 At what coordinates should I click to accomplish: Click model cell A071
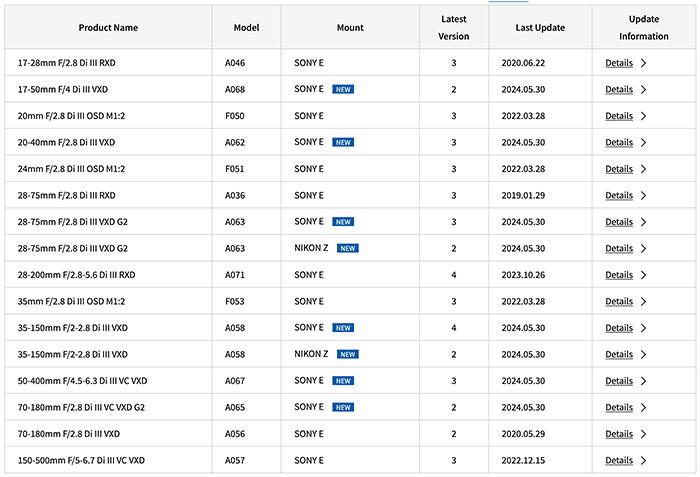coord(235,275)
